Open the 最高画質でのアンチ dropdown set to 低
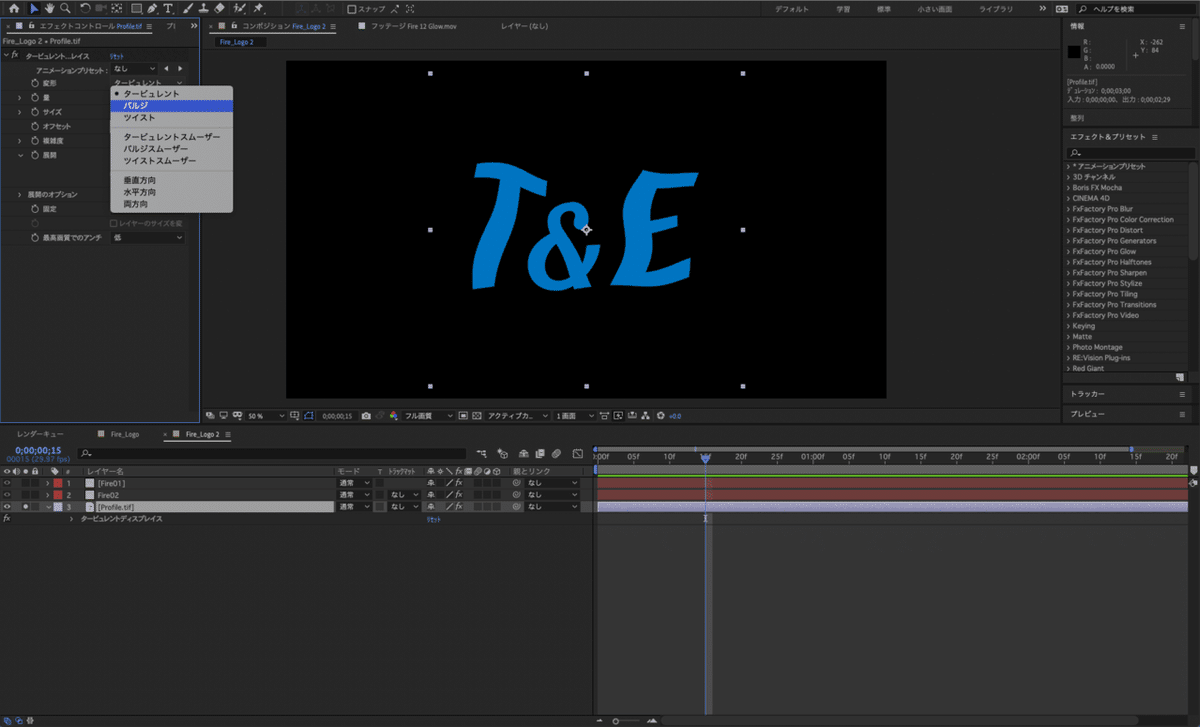This screenshot has width=1200, height=727. click(x=146, y=238)
